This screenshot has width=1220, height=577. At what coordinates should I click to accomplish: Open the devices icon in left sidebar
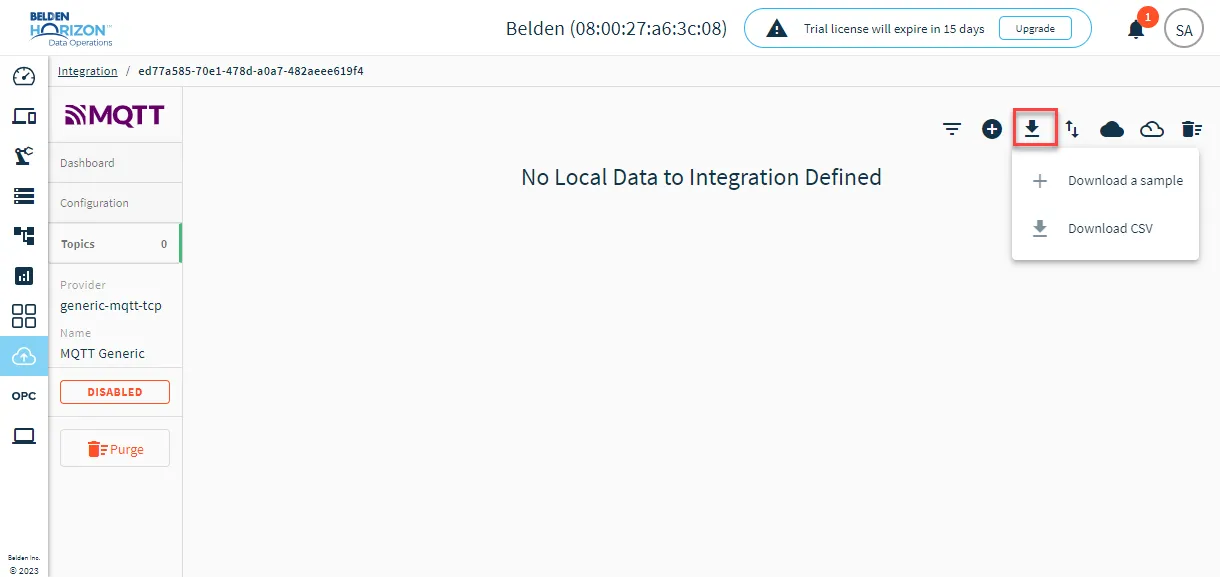point(24,116)
